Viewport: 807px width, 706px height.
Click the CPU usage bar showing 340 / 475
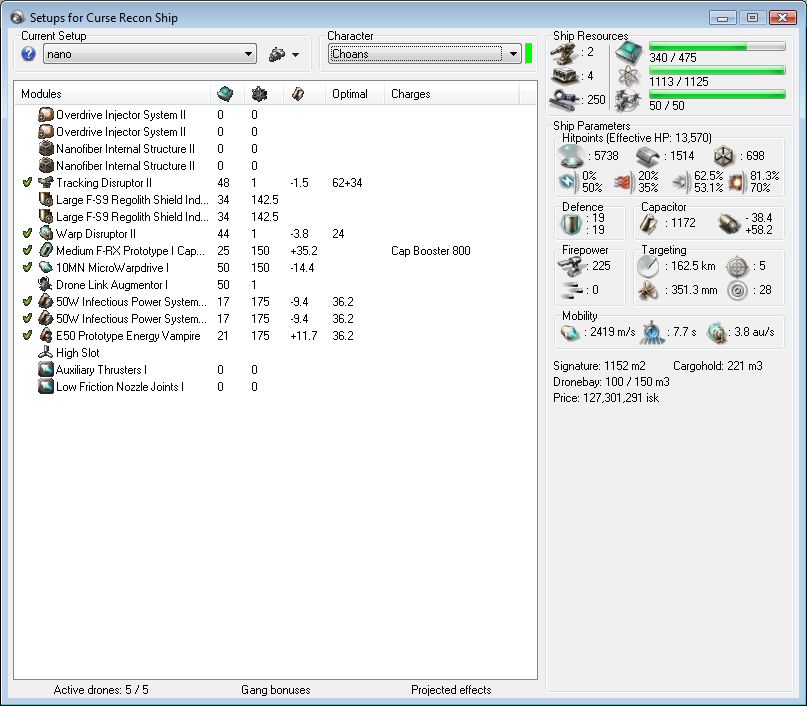[x=714, y=47]
